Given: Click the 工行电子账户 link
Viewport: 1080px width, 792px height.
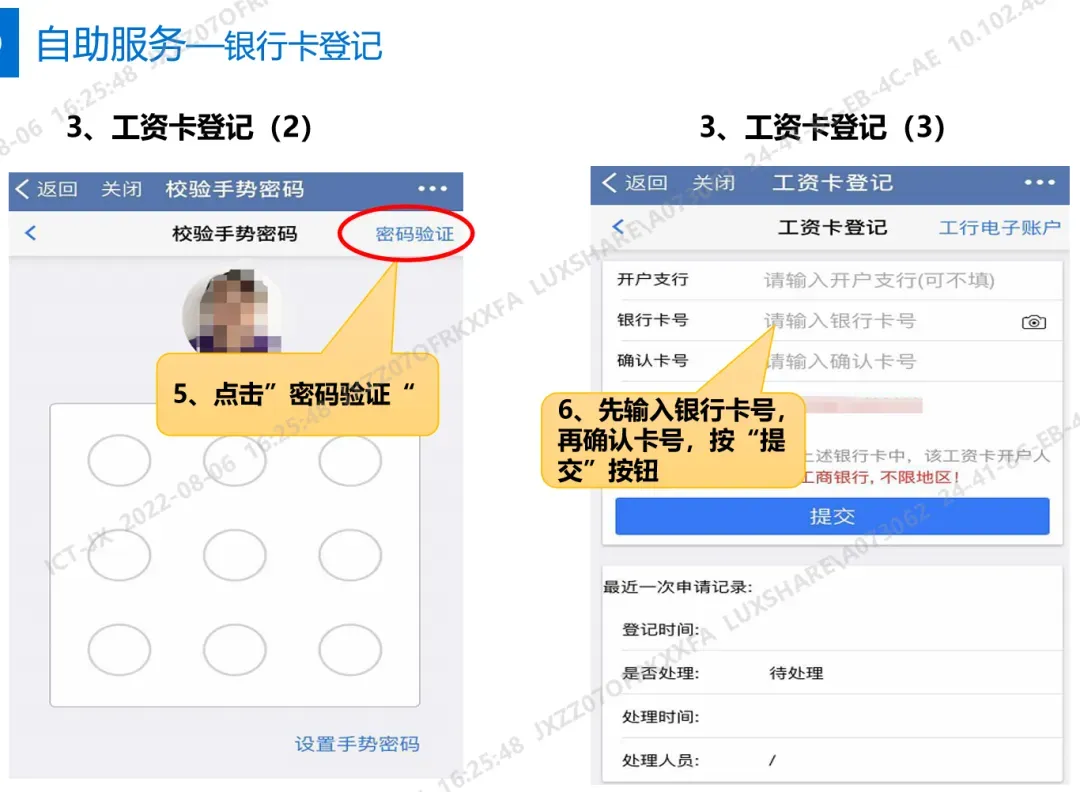Looking at the screenshot, I should (999, 227).
